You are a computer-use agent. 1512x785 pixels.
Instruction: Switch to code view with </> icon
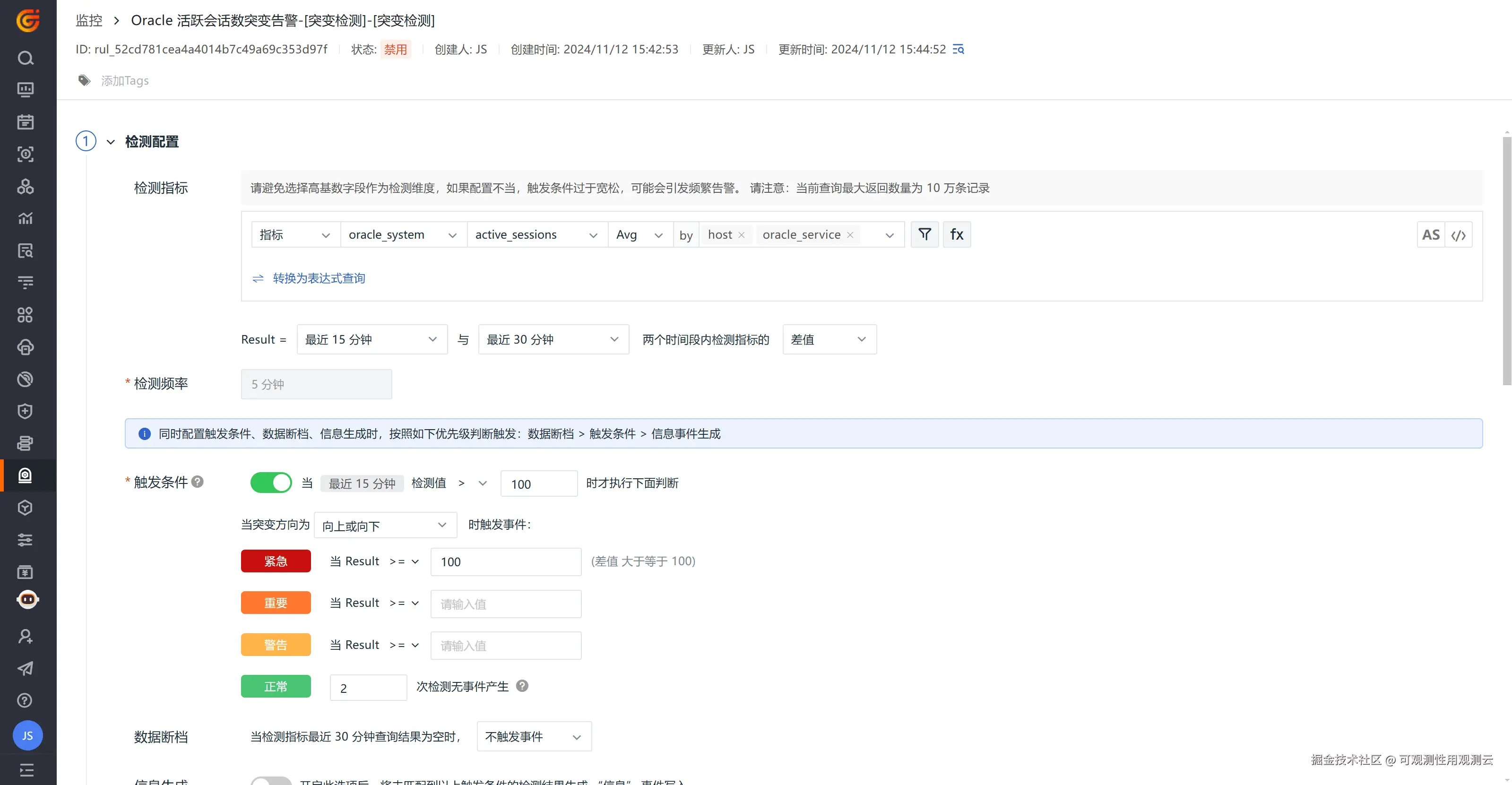point(1459,235)
